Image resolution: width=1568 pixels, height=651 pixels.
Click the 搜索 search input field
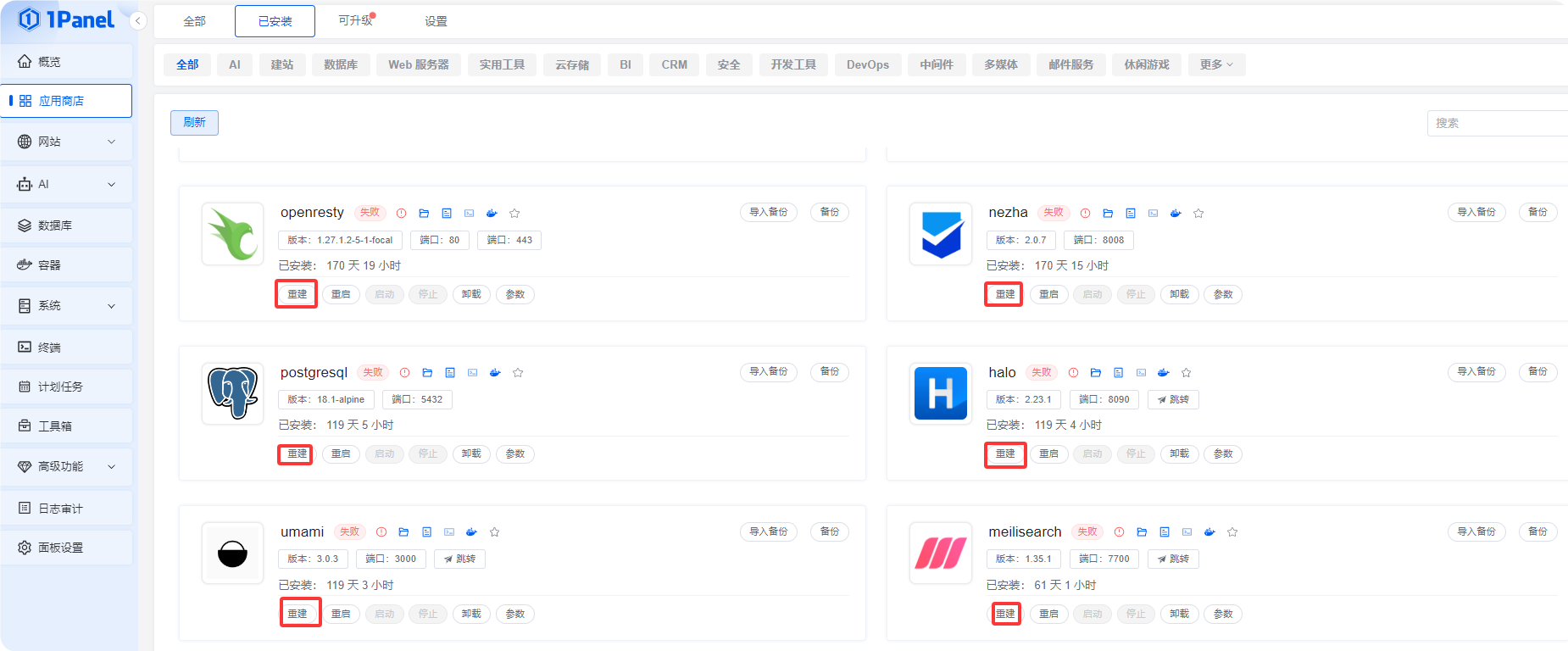tap(1496, 123)
